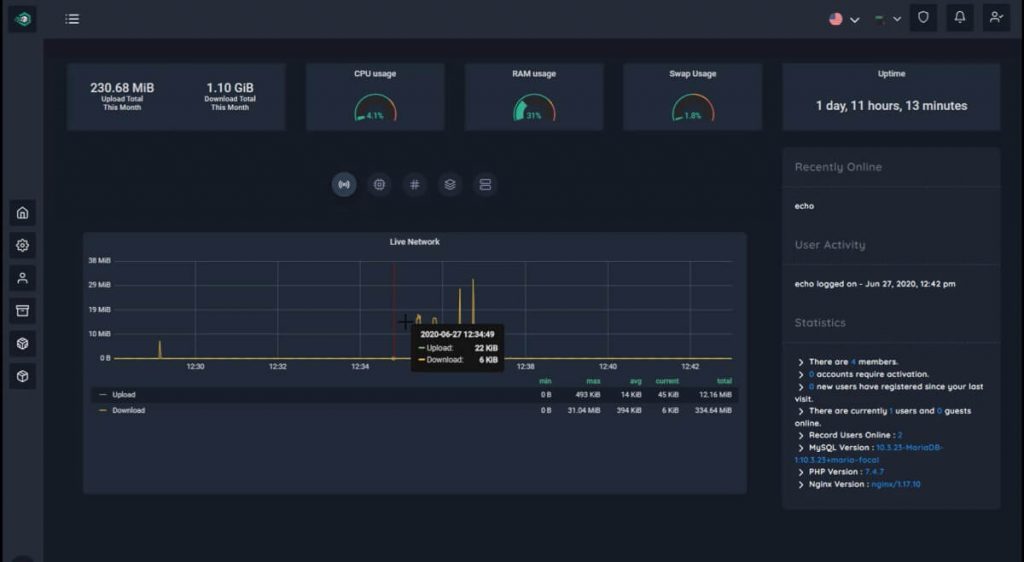The height and width of the screenshot is (562, 1024).
Task: Open the bell notifications icon
Action: [959, 18]
